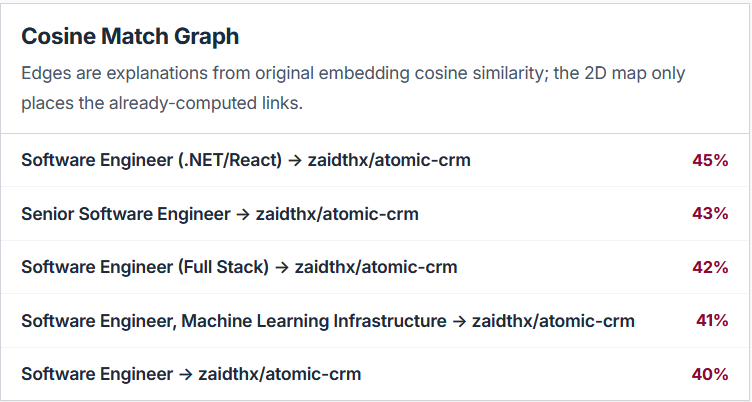This screenshot has width=752, height=402.
Task: Open the plain Software Engineer match row
Action: (375, 374)
